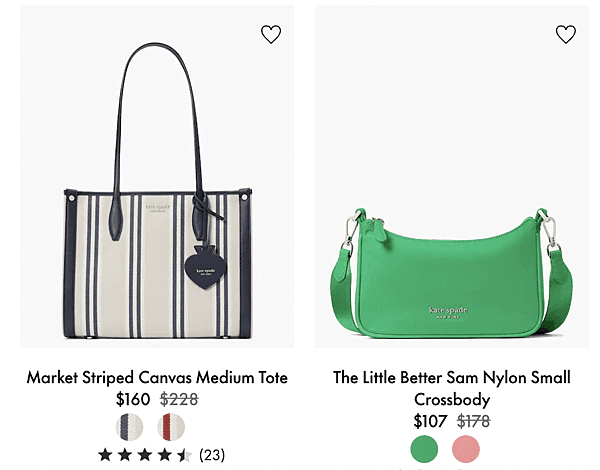
Task: Add green Sam crossbody to wishlist heart
Action: [566, 34]
